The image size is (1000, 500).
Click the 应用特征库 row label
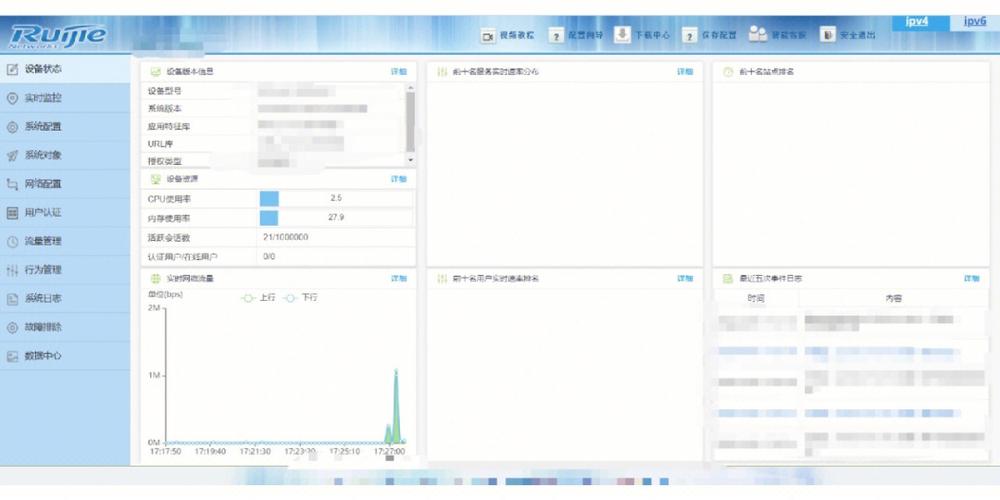point(169,126)
